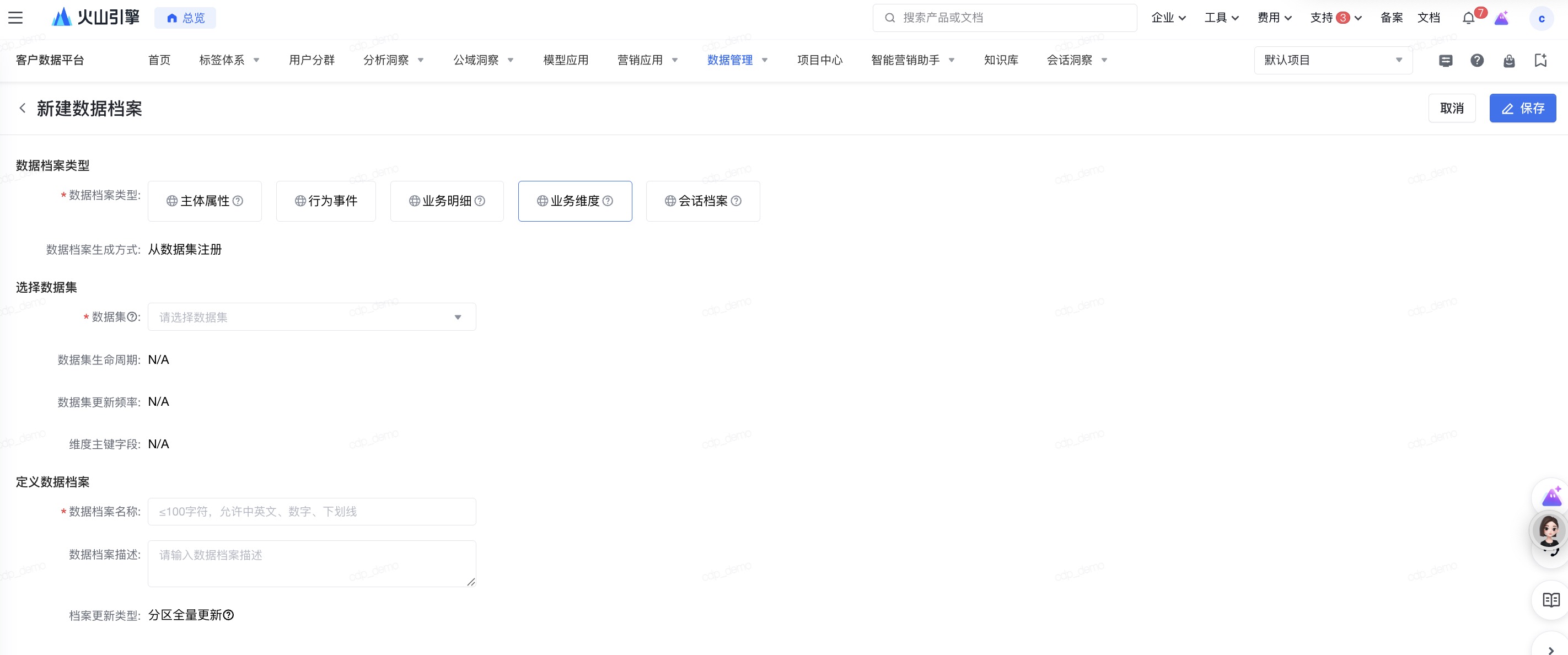
Task: Open the hamburger navigation menu
Action: (x=15, y=18)
